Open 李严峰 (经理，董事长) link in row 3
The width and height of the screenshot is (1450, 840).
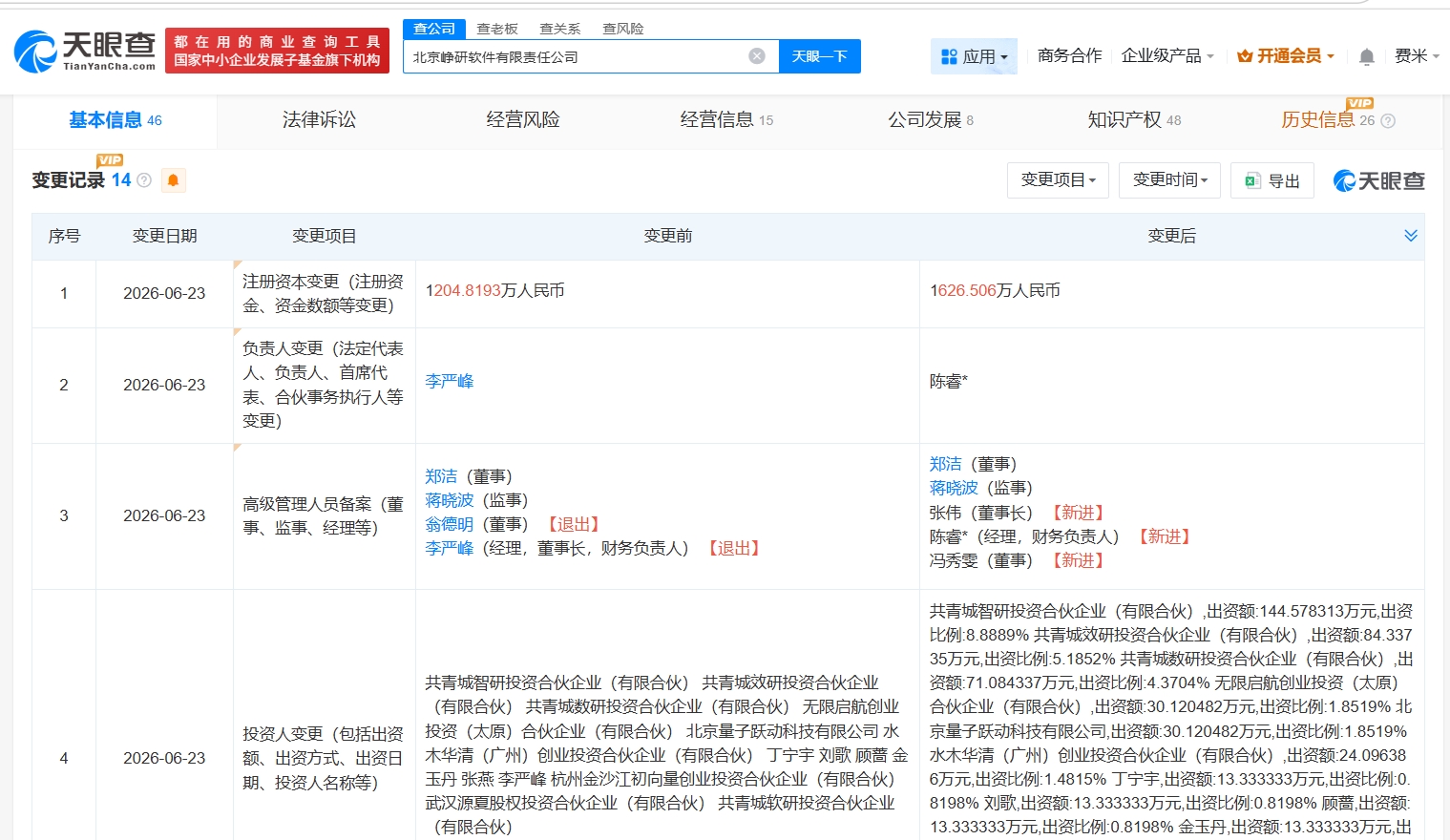[449, 548]
